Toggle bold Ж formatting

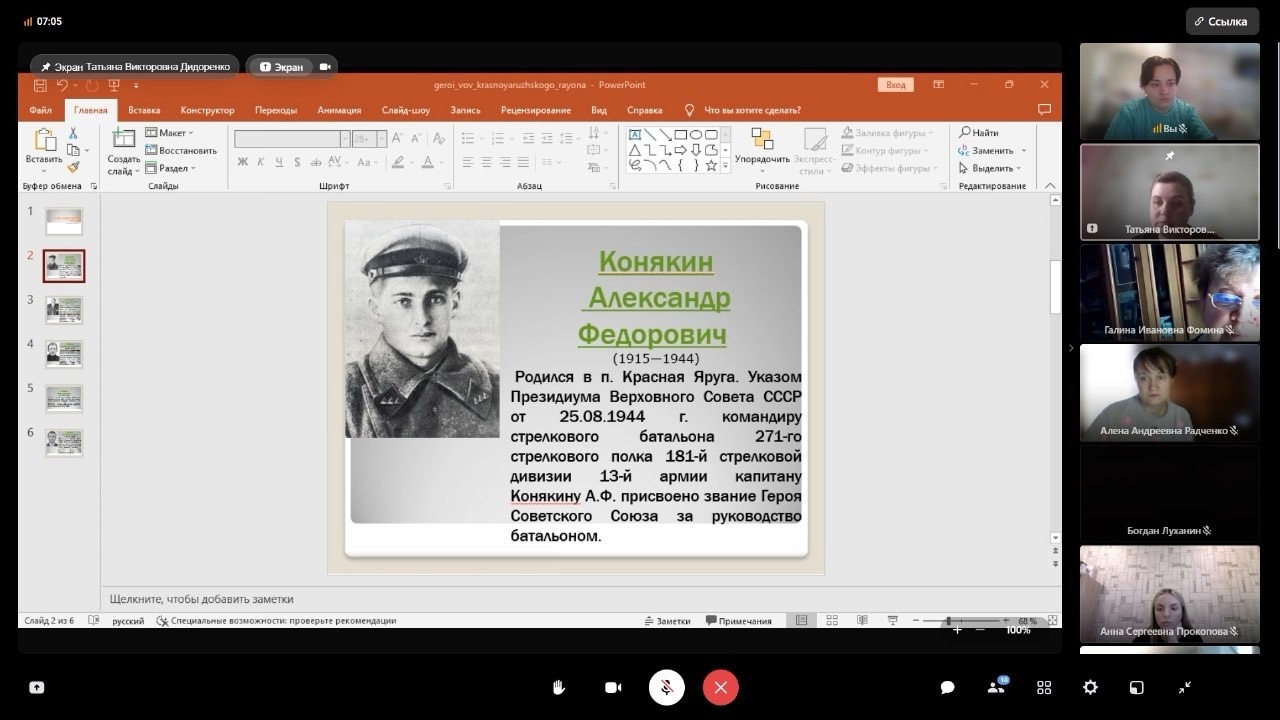242,162
